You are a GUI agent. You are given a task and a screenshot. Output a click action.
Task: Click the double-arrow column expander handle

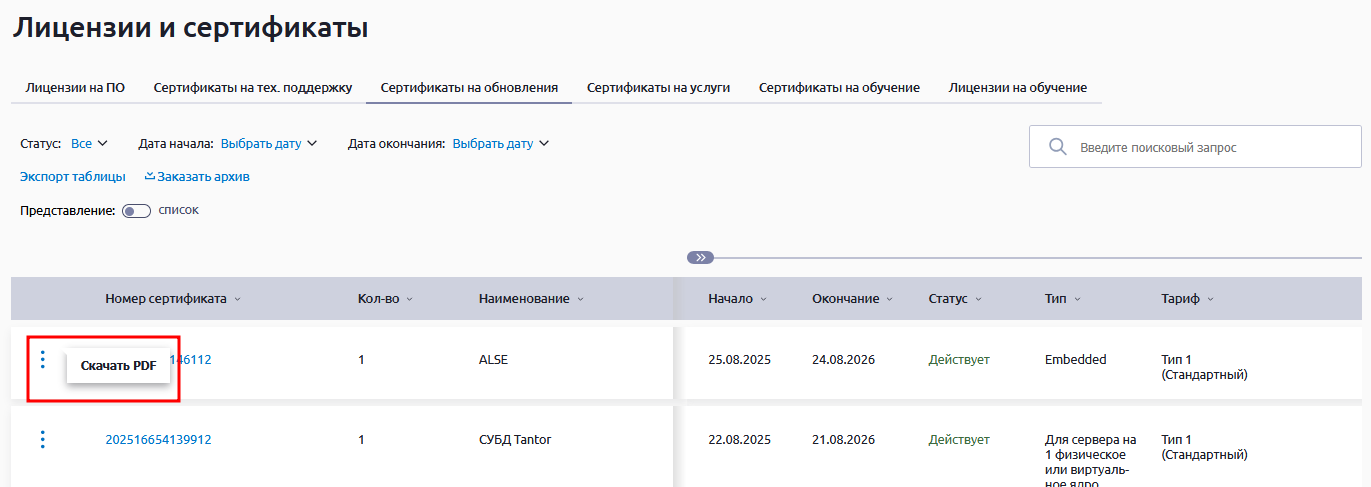[700, 258]
